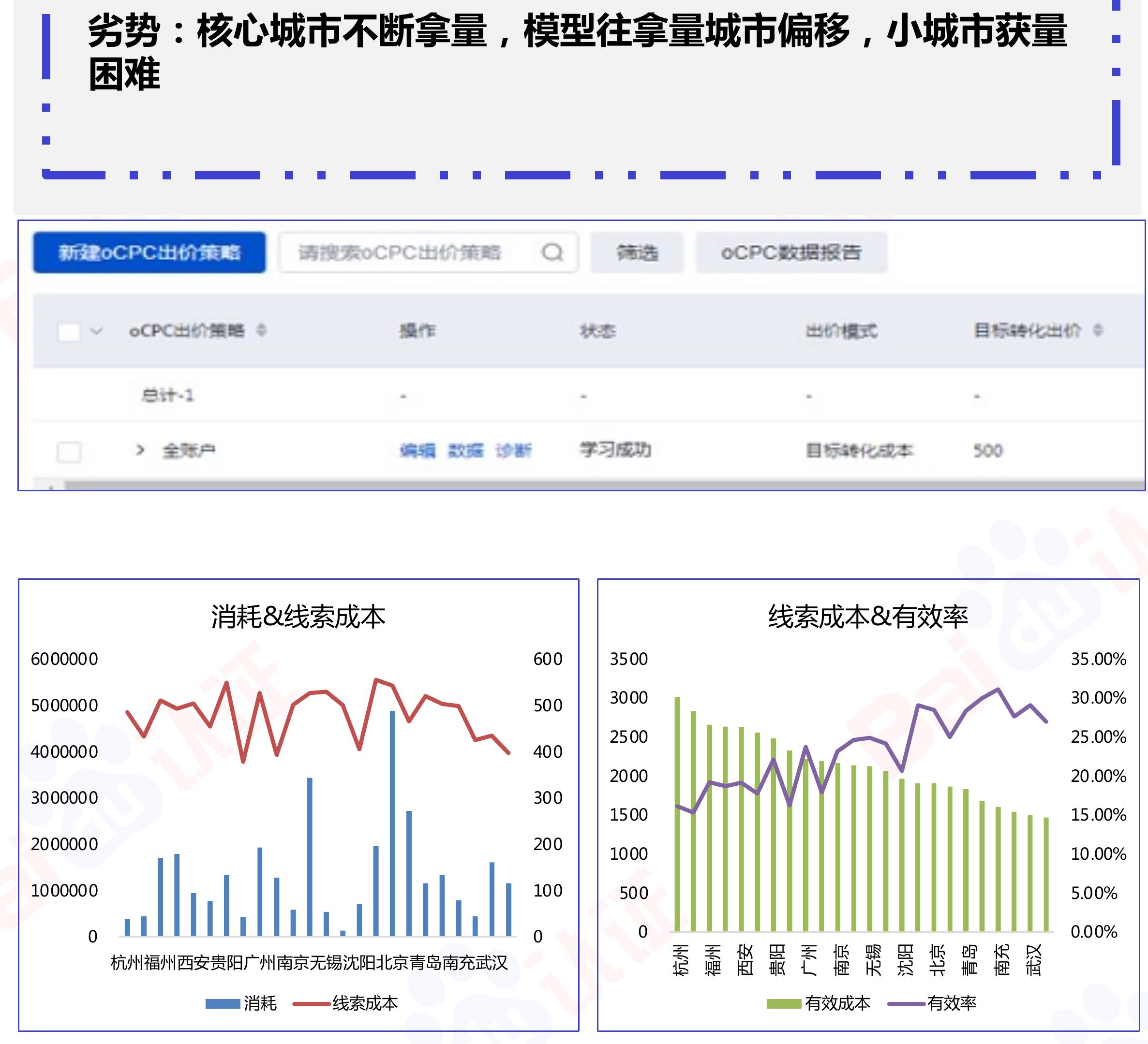Open the dropdown arrow beside header checkbox
The width and height of the screenshot is (1148, 1044).
[96, 331]
